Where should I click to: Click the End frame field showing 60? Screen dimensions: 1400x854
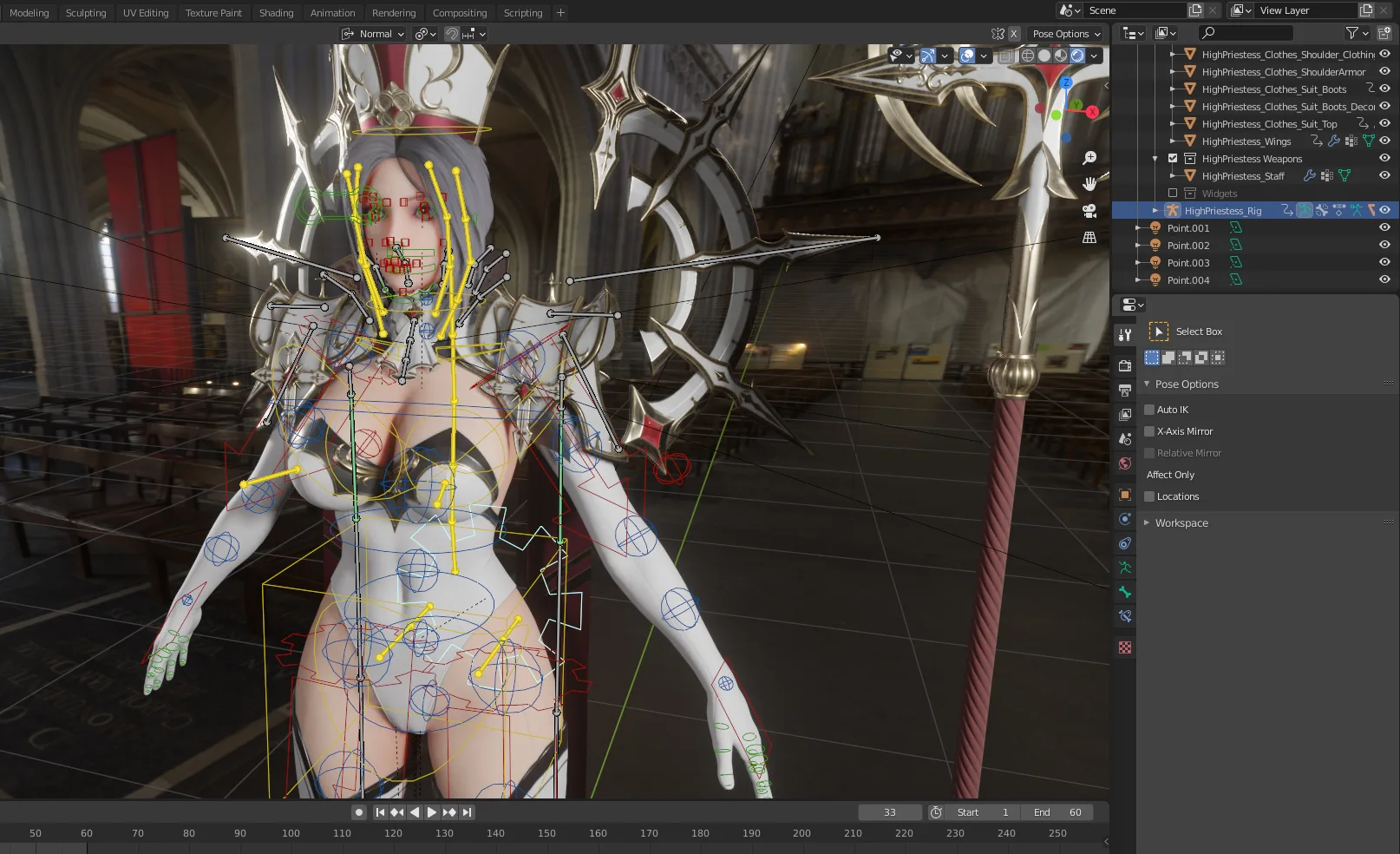click(x=1057, y=812)
